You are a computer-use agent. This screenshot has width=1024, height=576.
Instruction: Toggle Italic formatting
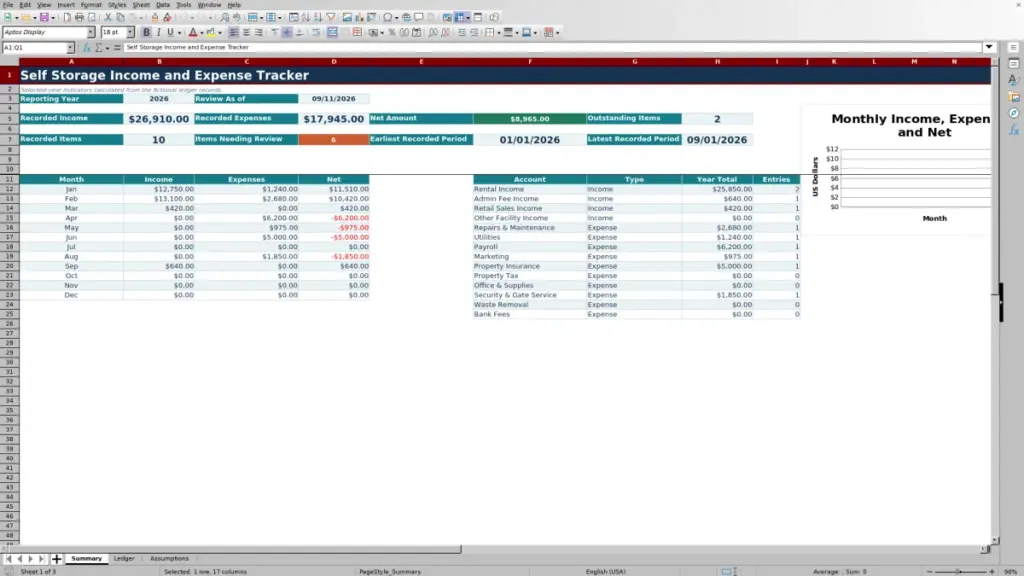tap(158, 32)
